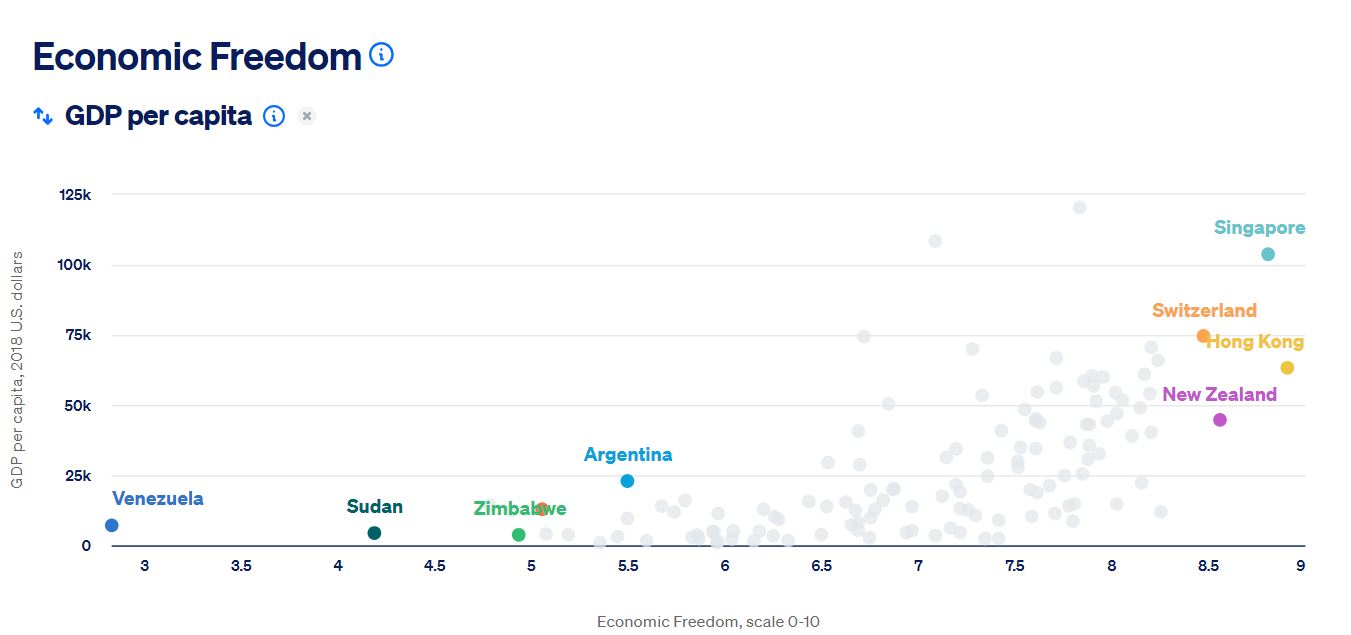Click the Economic Freedom x-axis title
Image resolution: width=1351 pixels, height=635 pixels.
click(x=708, y=622)
